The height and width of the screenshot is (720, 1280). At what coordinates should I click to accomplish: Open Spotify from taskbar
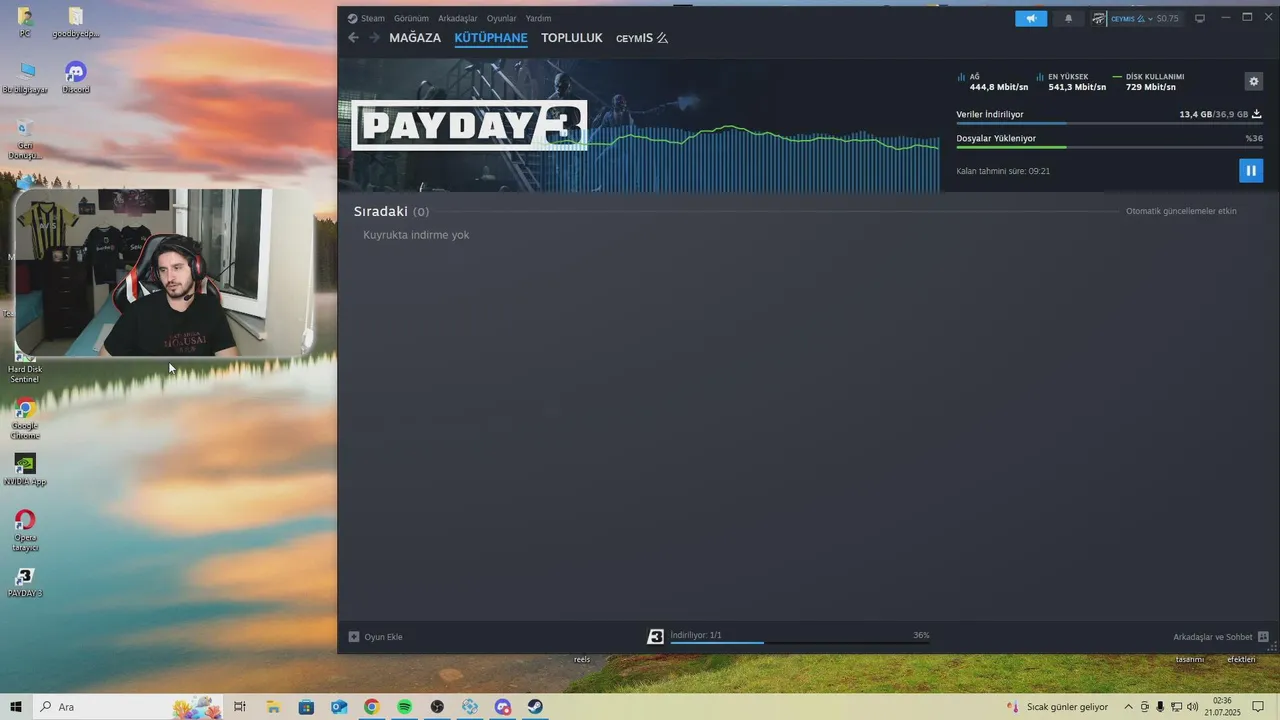point(405,707)
